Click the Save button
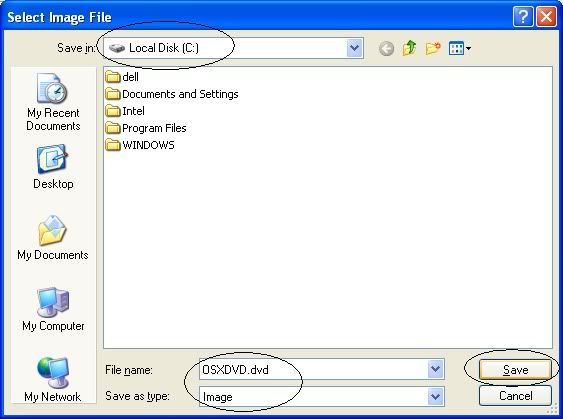 (x=515, y=369)
